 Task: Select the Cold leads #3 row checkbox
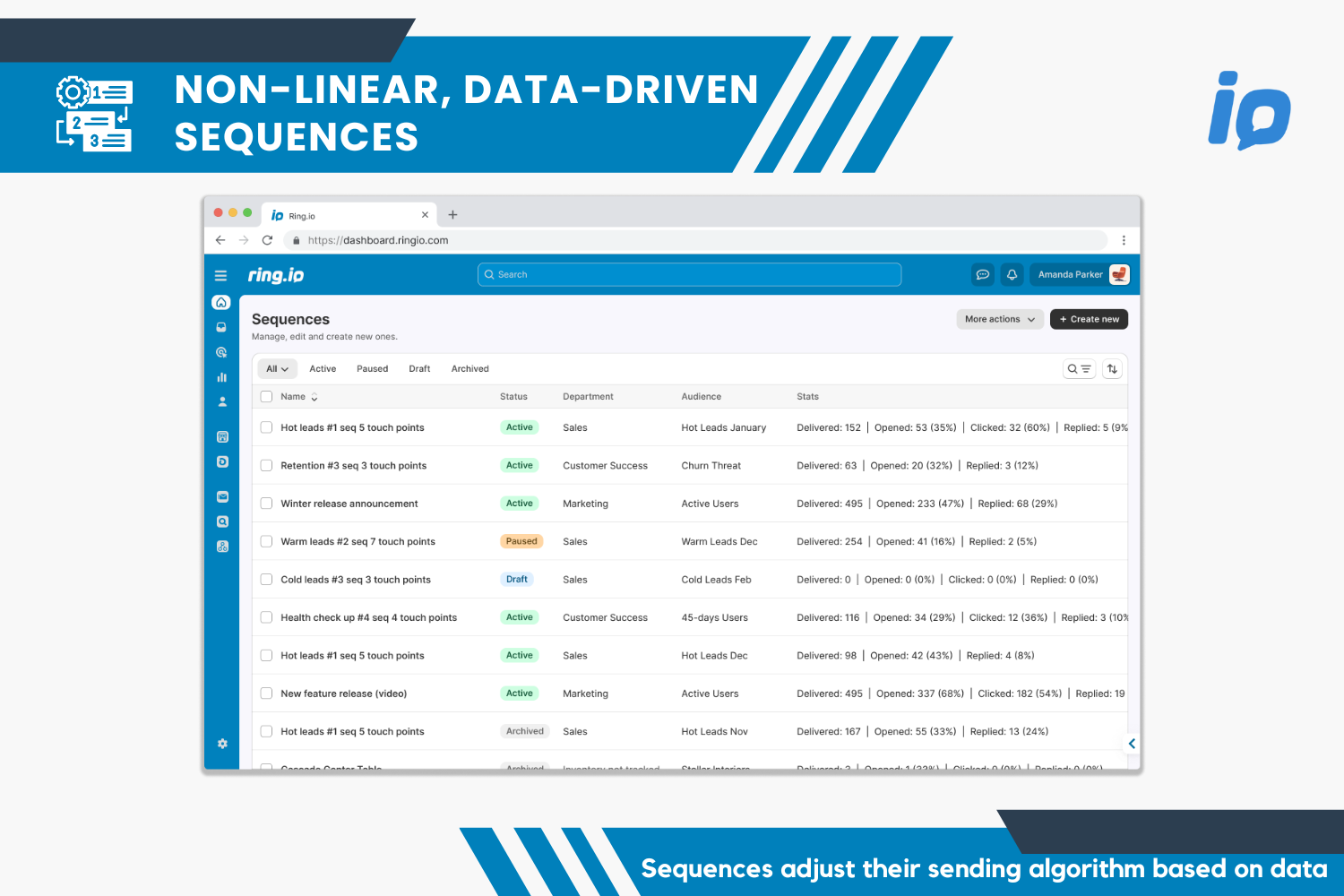[x=266, y=580]
